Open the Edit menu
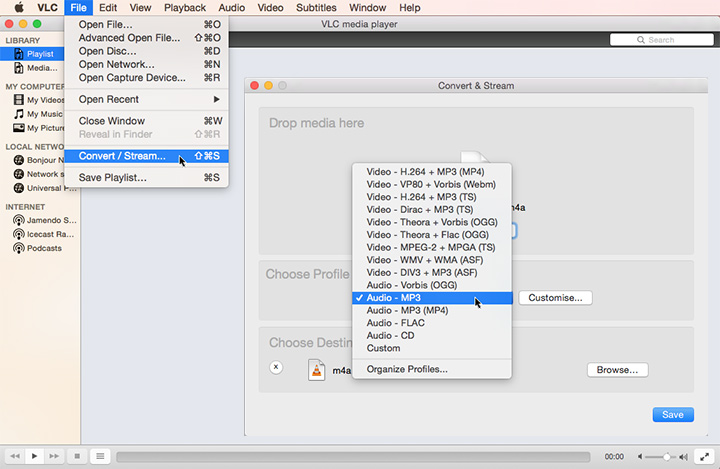This screenshot has height=469, width=720. point(108,8)
